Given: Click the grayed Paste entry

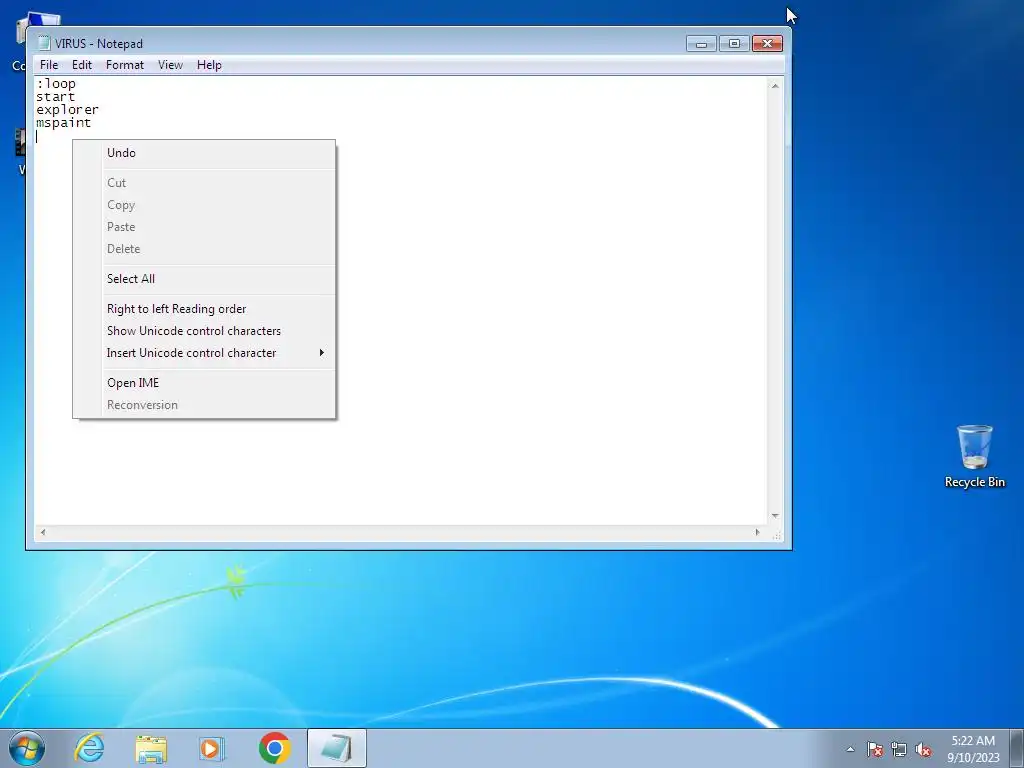Looking at the screenshot, I should coord(204,227).
